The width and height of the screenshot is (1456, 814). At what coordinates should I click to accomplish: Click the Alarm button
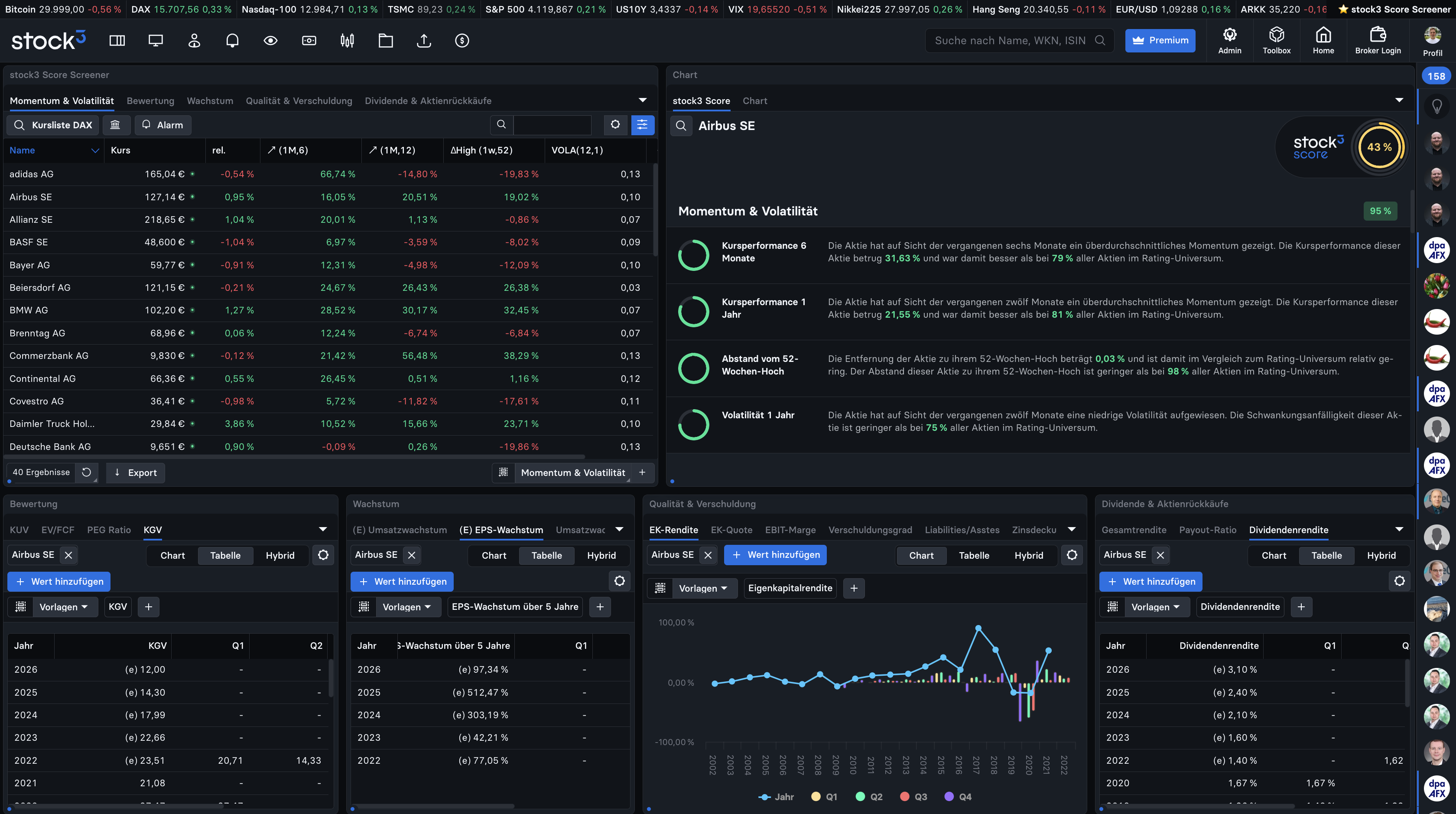[x=163, y=125]
